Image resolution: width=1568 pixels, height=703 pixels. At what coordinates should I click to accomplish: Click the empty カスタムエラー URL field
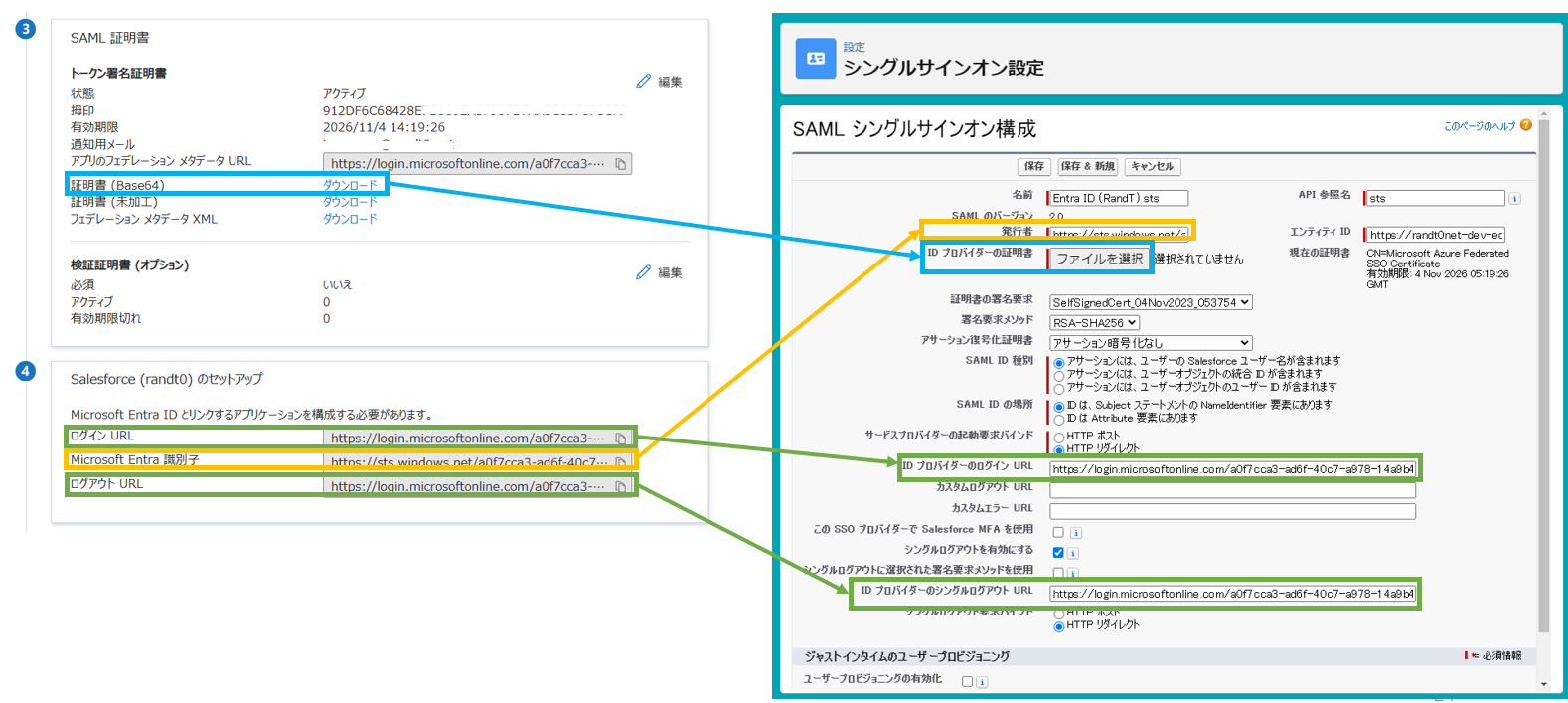[x=1232, y=511]
